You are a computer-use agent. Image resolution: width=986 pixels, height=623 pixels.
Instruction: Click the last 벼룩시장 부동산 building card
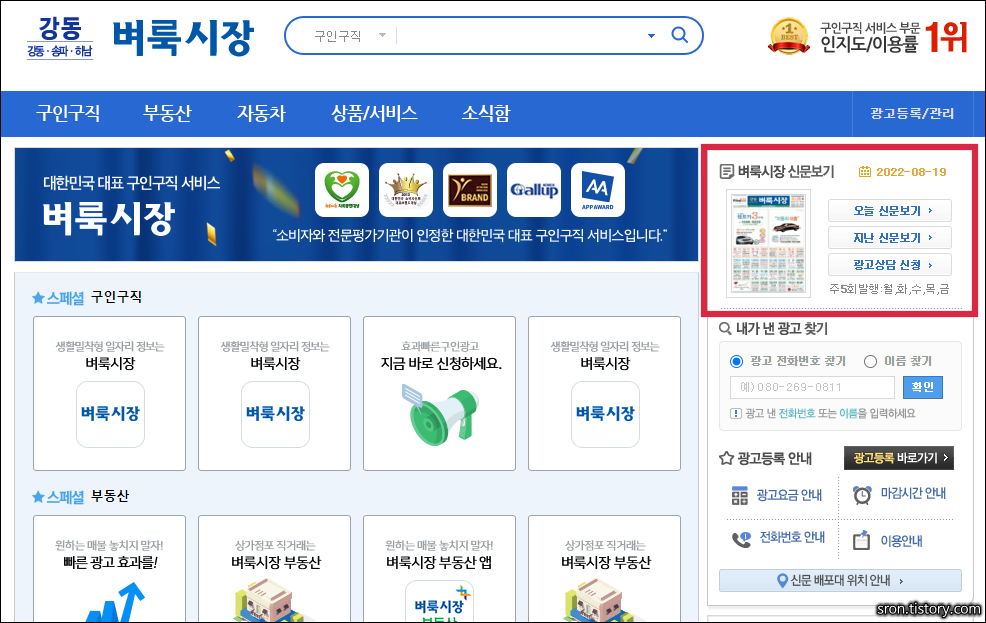pos(605,569)
